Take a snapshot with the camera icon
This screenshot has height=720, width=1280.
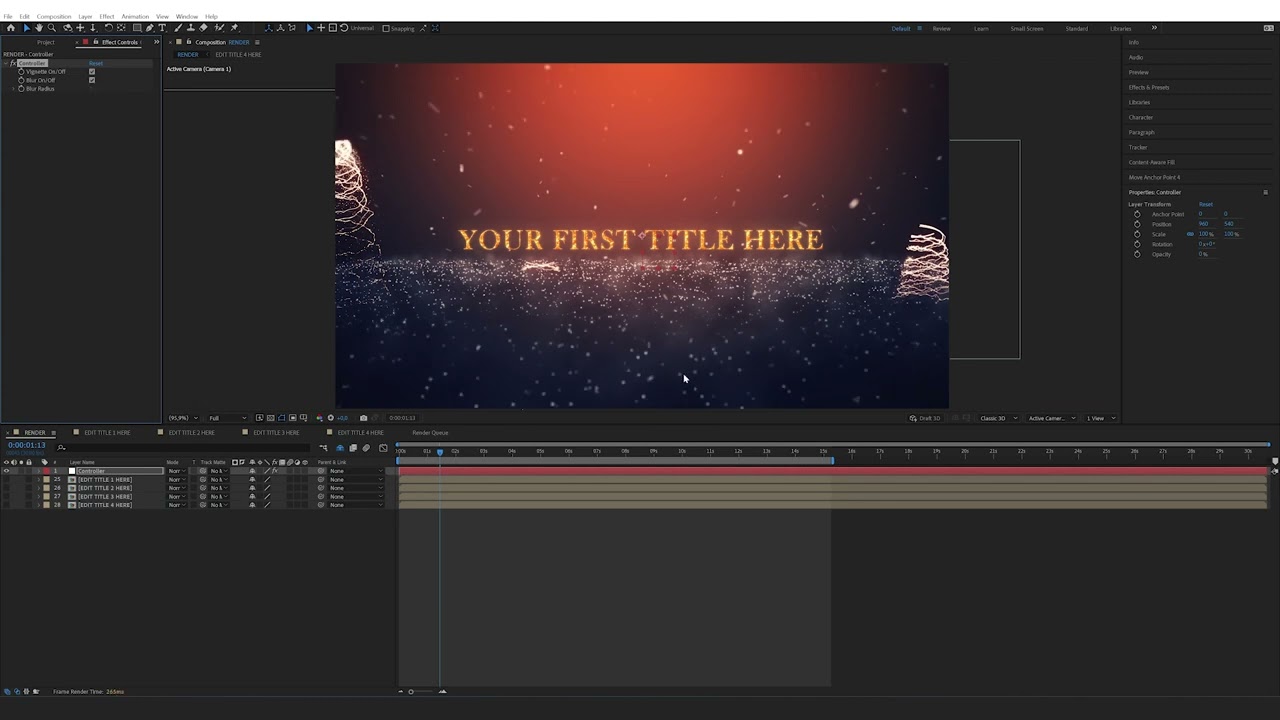pos(363,418)
